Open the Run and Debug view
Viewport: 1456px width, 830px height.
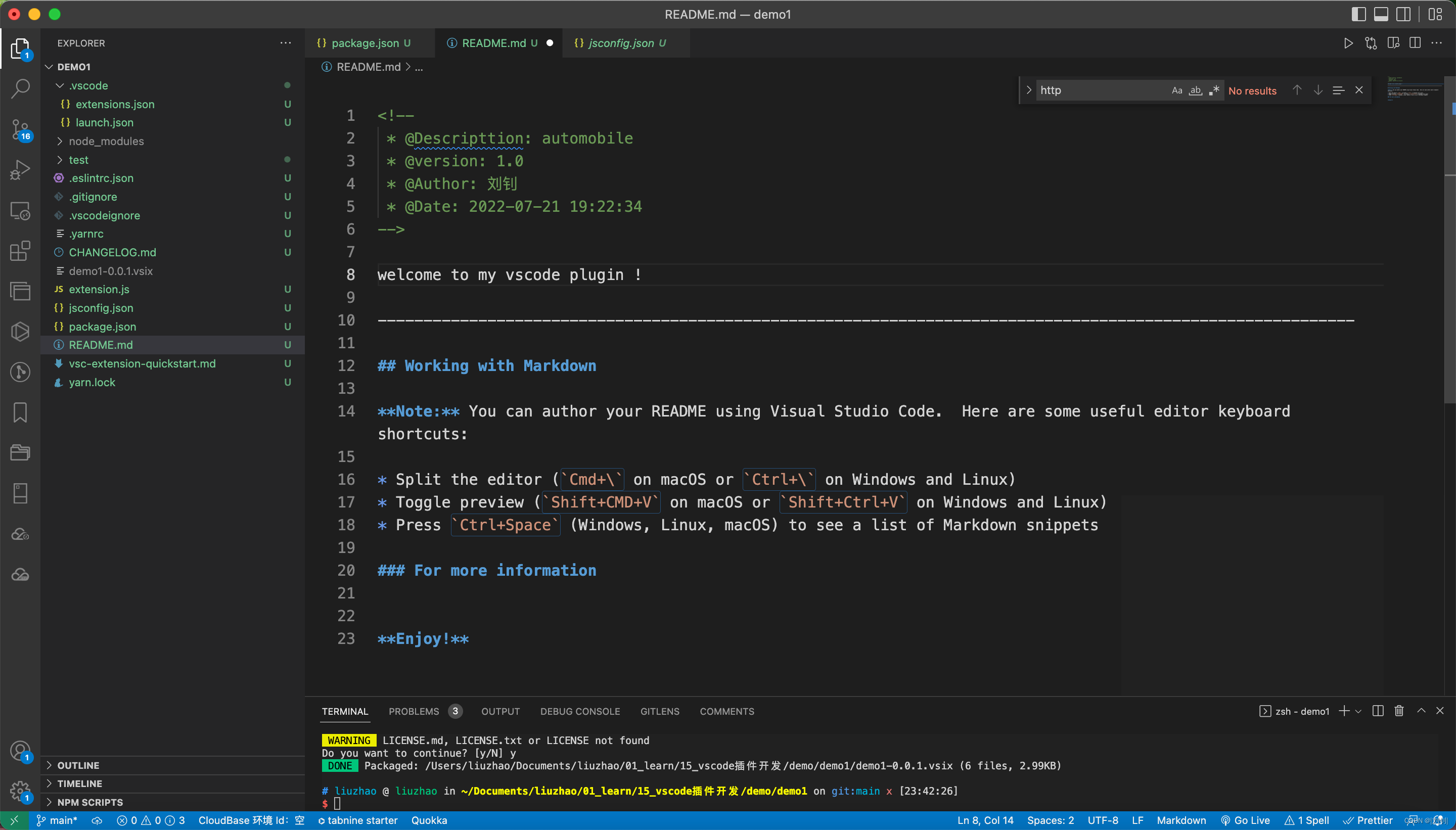[x=21, y=170]
